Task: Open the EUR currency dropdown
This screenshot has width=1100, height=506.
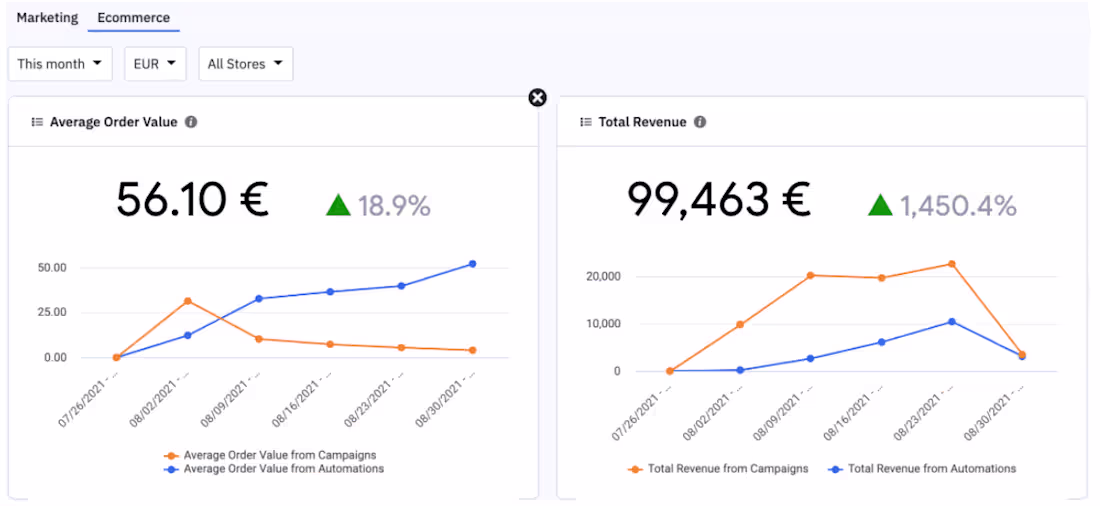Action: coord(155,64)
